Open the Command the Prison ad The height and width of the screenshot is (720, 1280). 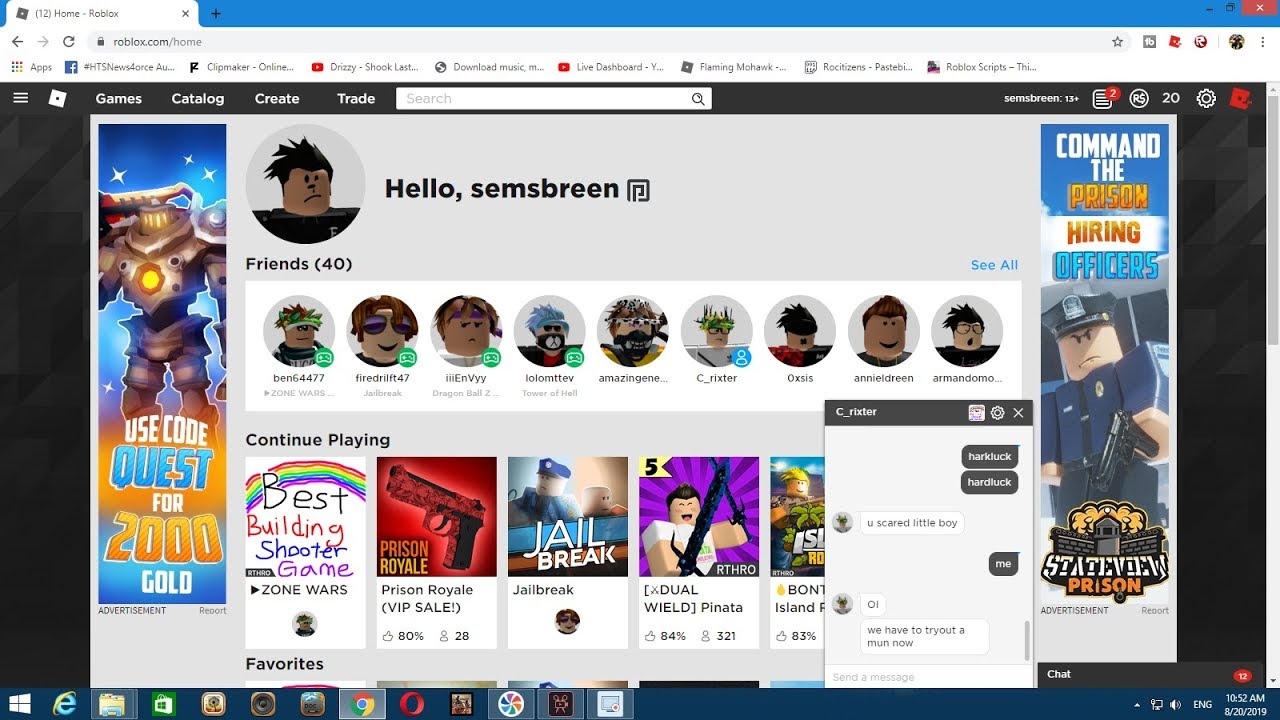1105,363
